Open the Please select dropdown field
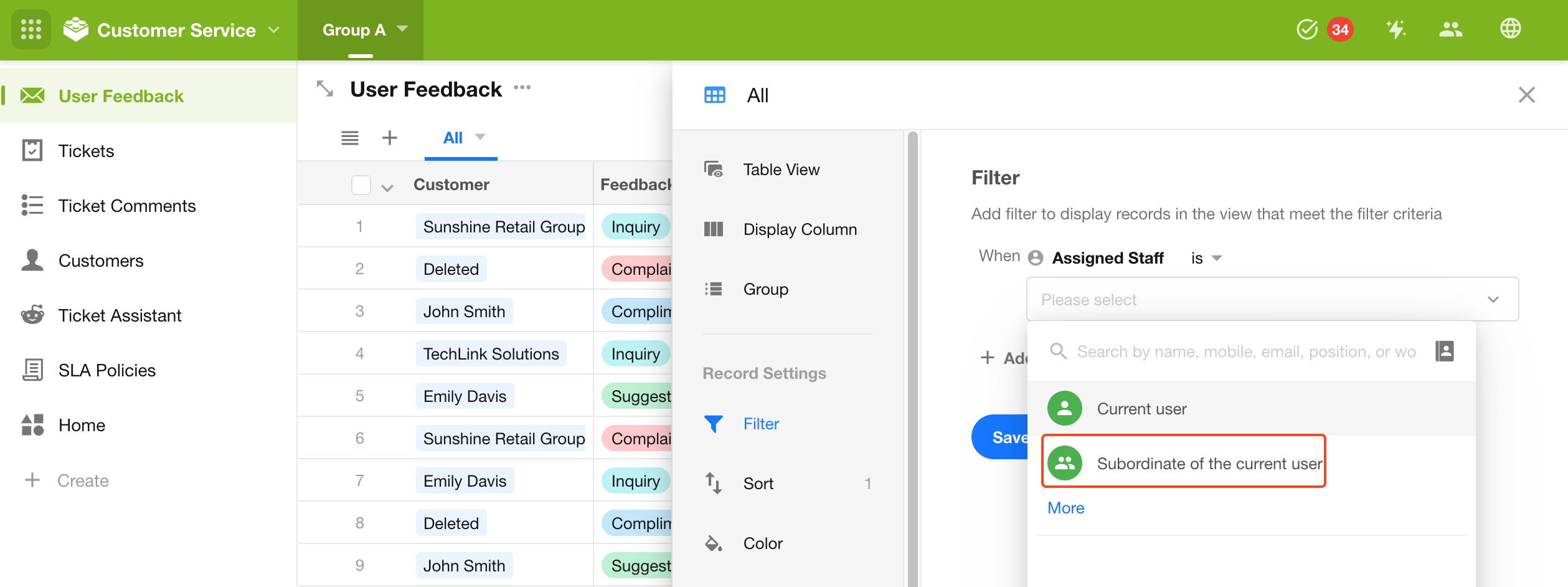This screenshot has height=587, width=1568. point(1272,300)
